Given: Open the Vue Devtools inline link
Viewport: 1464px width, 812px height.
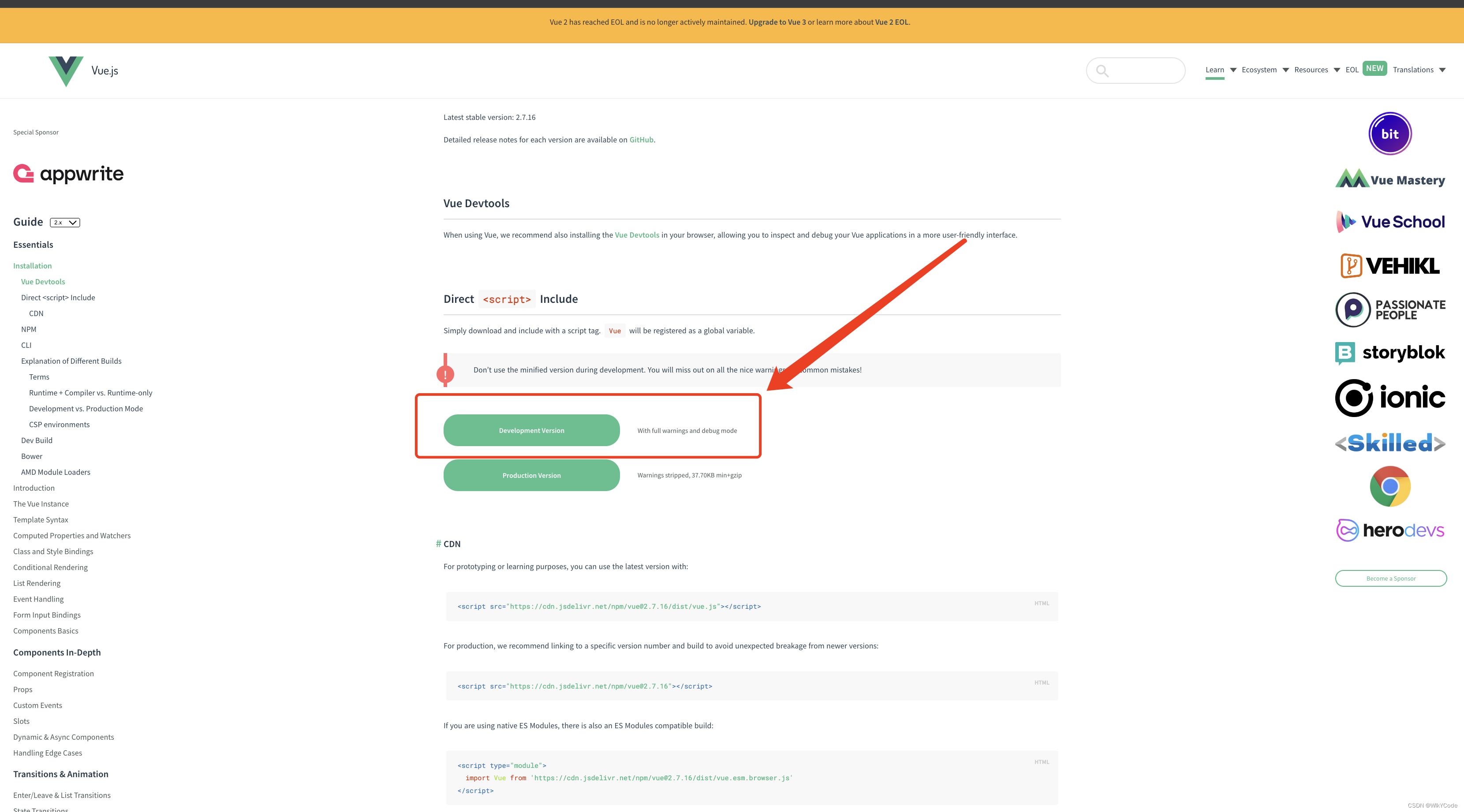Looking at the screenshot, I should click(636, 235).
